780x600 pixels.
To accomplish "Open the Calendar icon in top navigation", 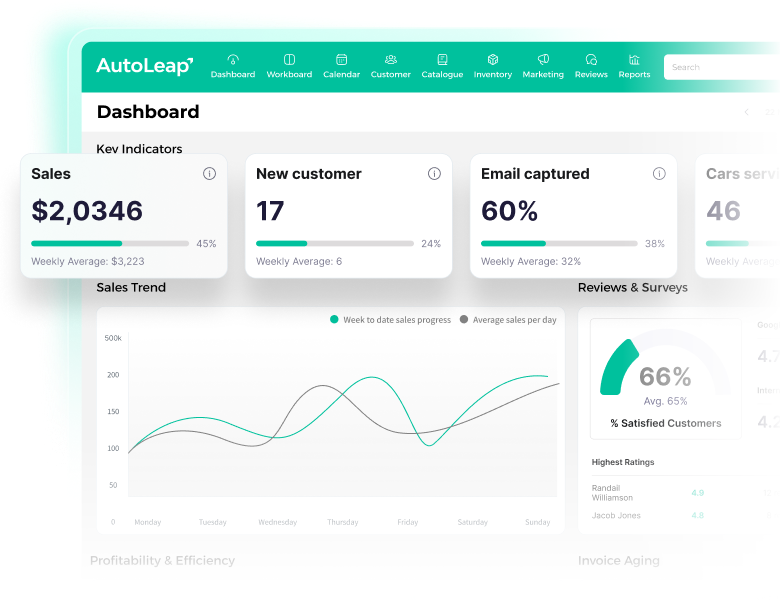I will coord(341,60).
